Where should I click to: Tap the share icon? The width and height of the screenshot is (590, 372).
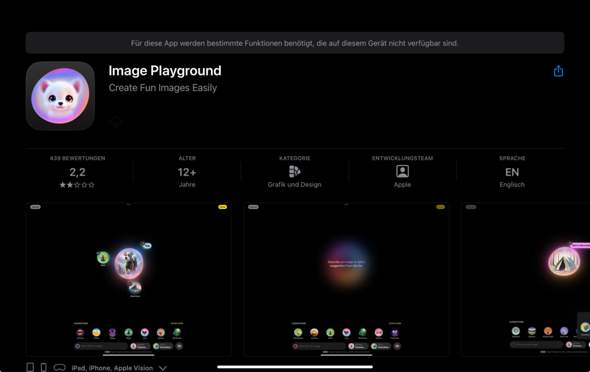[558, 71]
